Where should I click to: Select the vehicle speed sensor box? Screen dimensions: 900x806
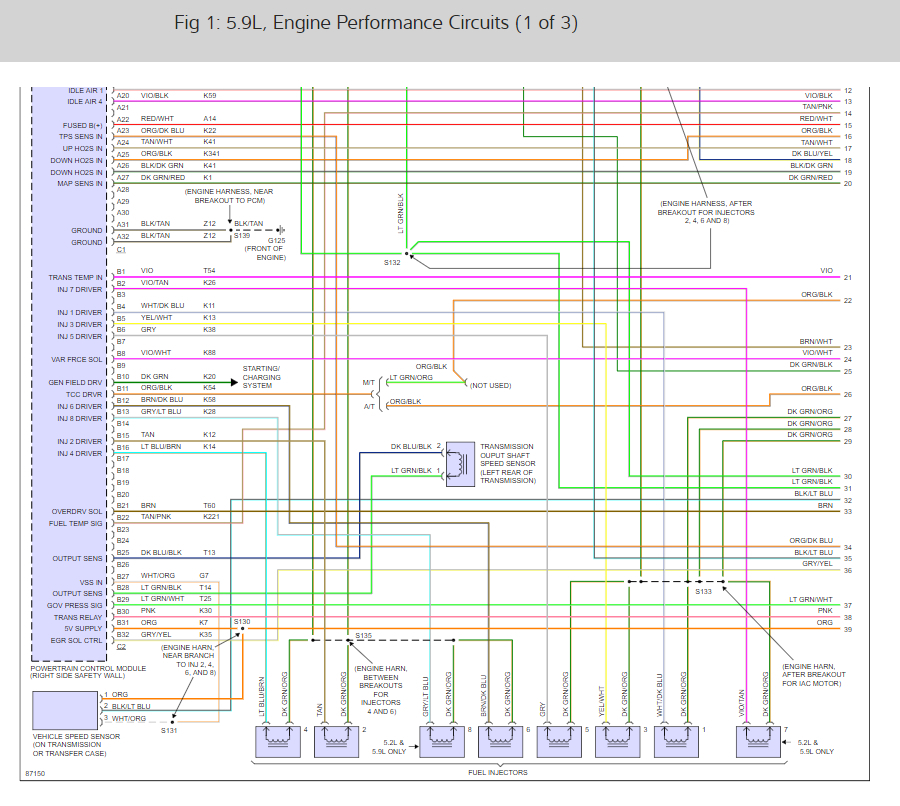[x=65, y=710]
